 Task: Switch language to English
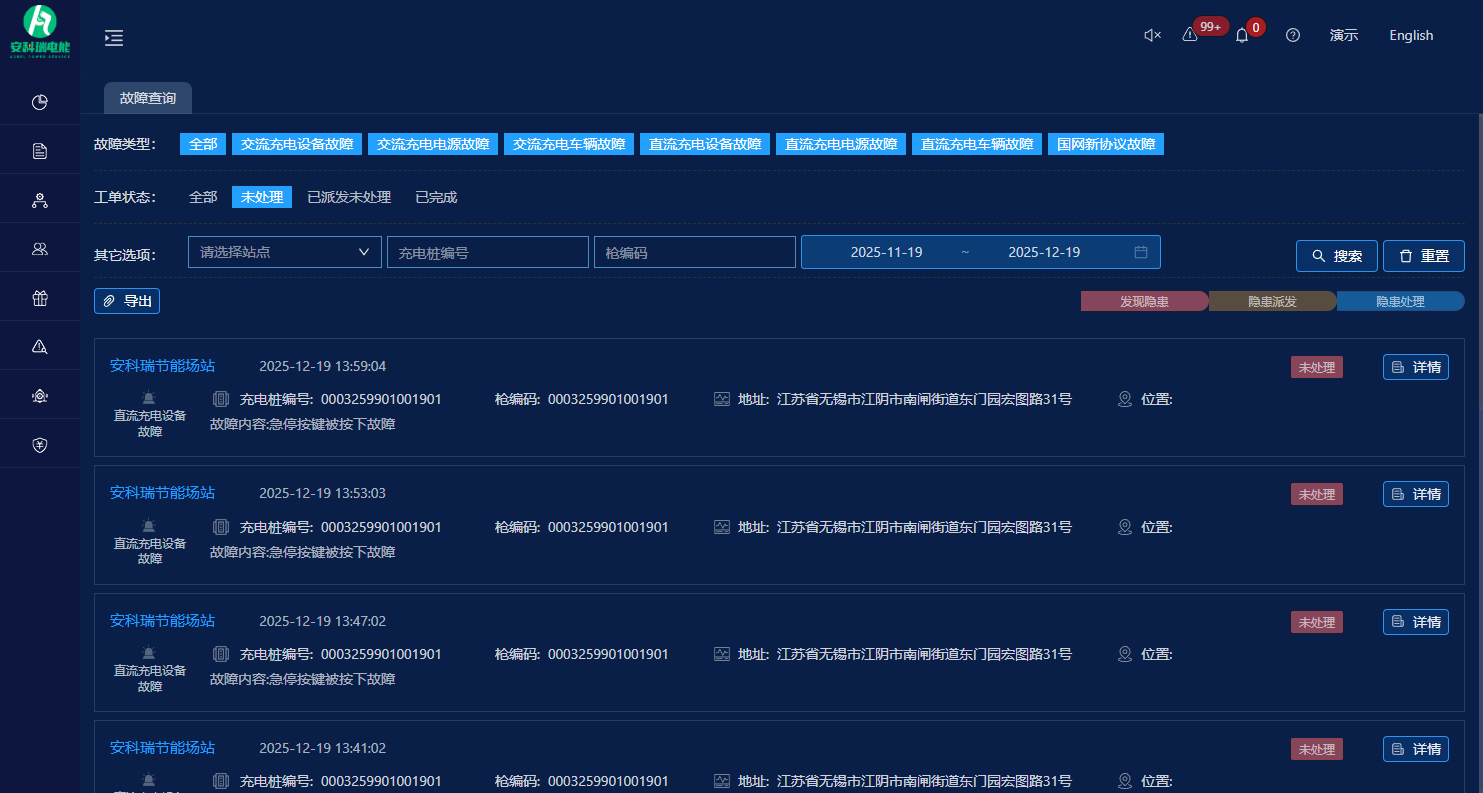1411,36
